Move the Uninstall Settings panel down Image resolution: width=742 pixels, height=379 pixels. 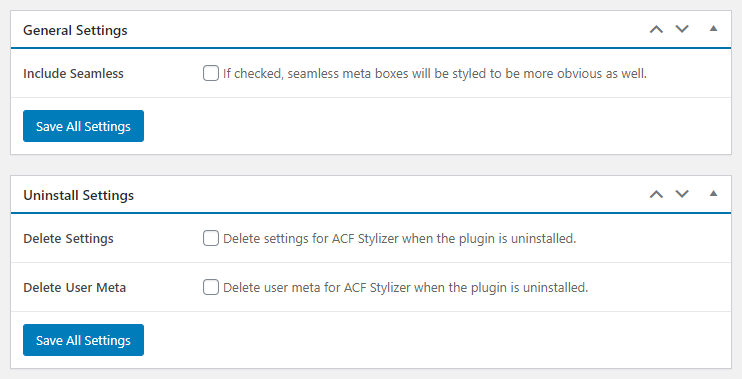(x=682, y=194)
